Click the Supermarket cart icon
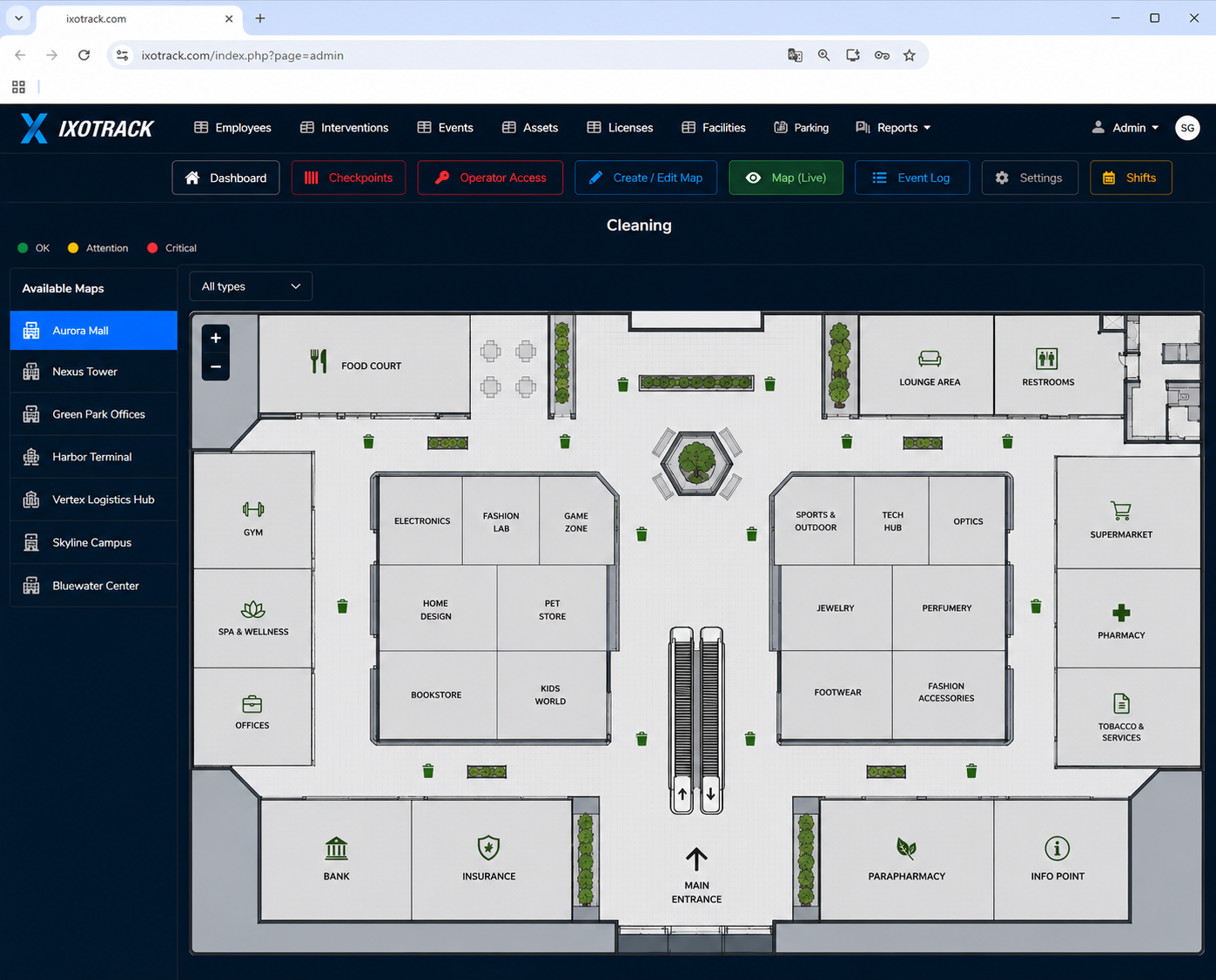Screen dimensions: 1216x980 click(1121, 511)
